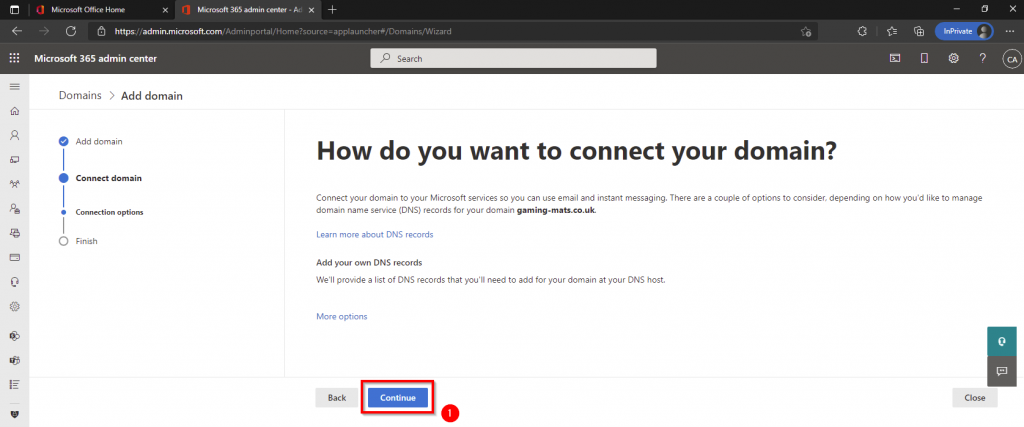Screen dimensions: 1024x427
Task: Open the Teams admin center icon
Action: click(x=14, y=360)
